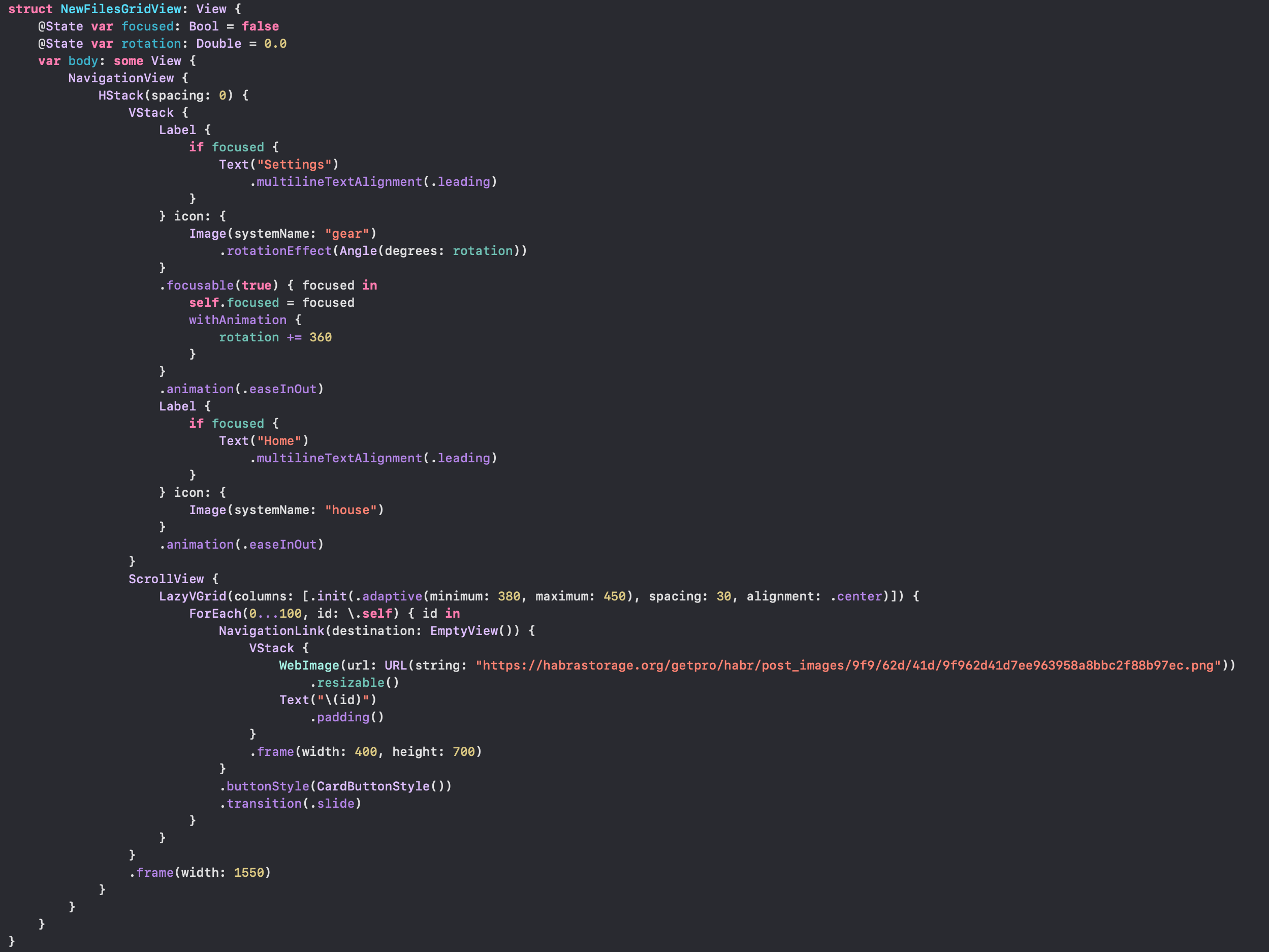Click the self.focused assignment line
The width and height of the screenshot is (1269, 952).
point(272,302)
